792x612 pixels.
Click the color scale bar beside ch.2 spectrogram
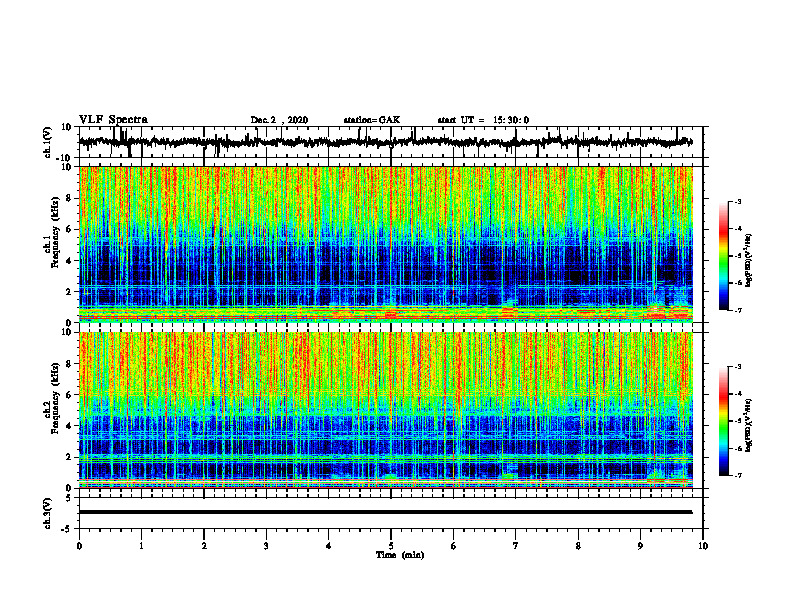[724, 421]
